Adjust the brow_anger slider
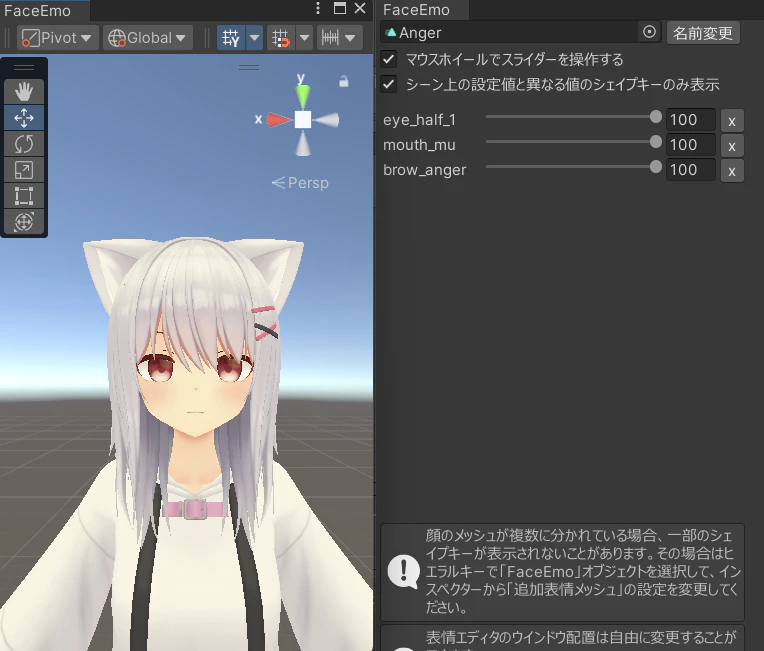Image resolution: width=764 pixels, height=651 pixels. (x=573, y=167)
